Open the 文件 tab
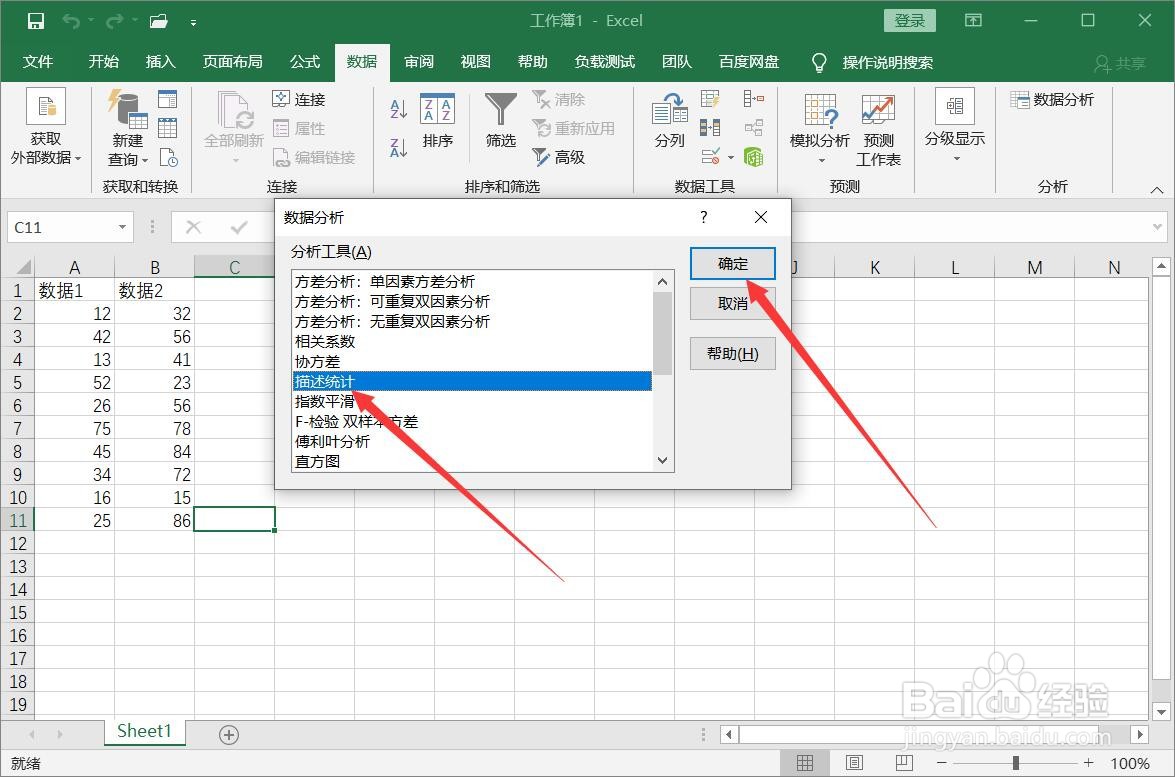This screenshot has height=777, width=1175. tap(37, 61)
